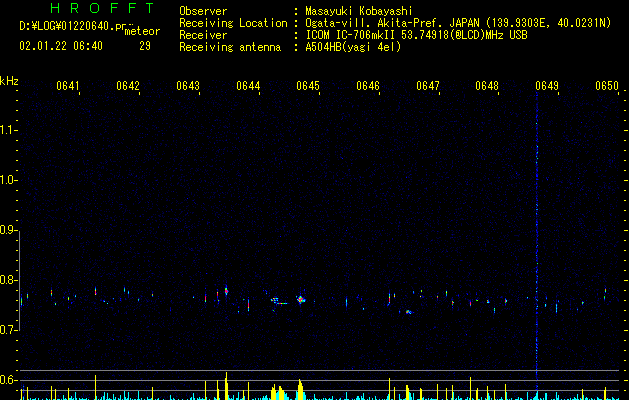
Task: Click the 0641 time axis marker
Action: coord(67,86)
